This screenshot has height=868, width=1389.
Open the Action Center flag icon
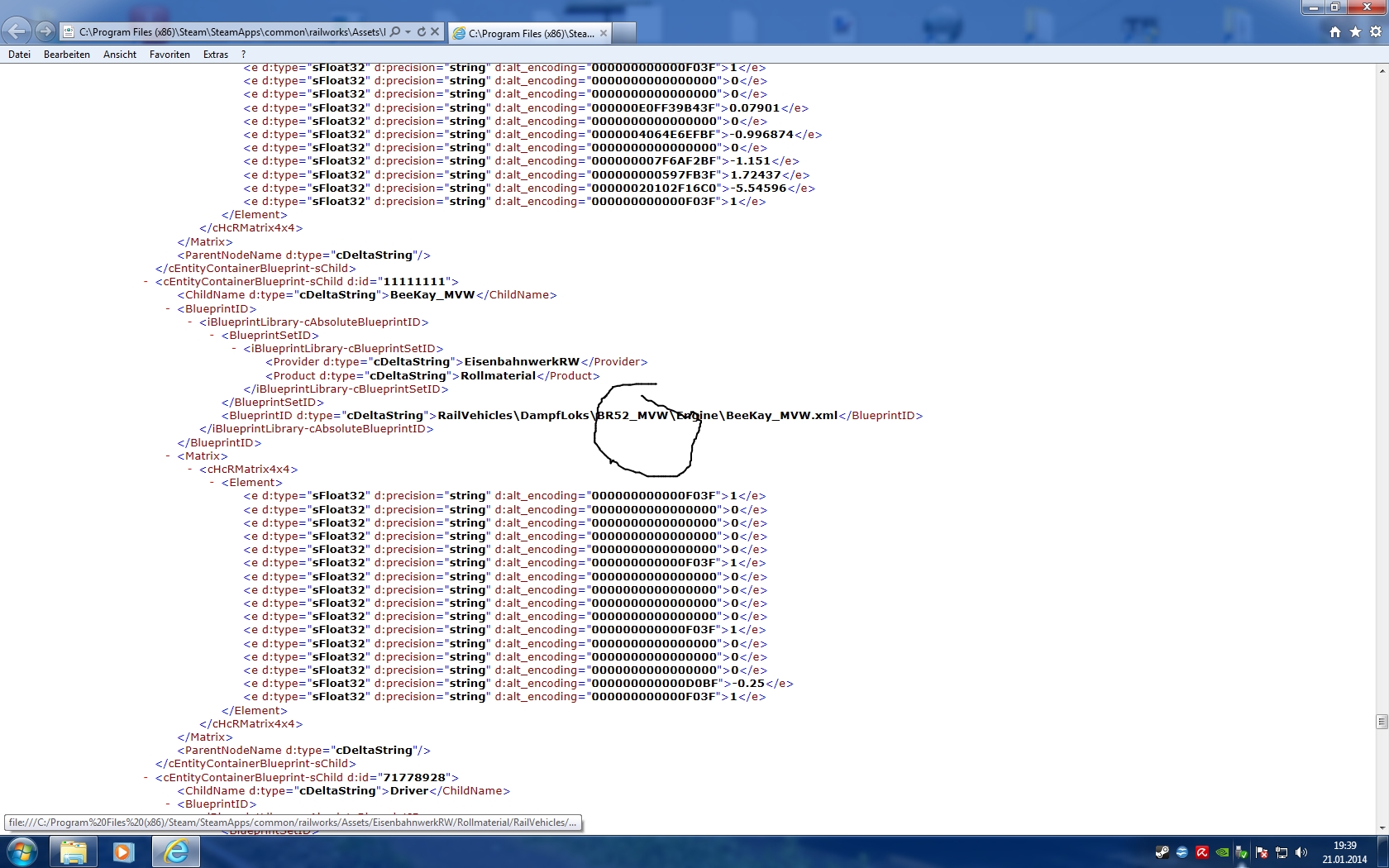coord(1262,852)
